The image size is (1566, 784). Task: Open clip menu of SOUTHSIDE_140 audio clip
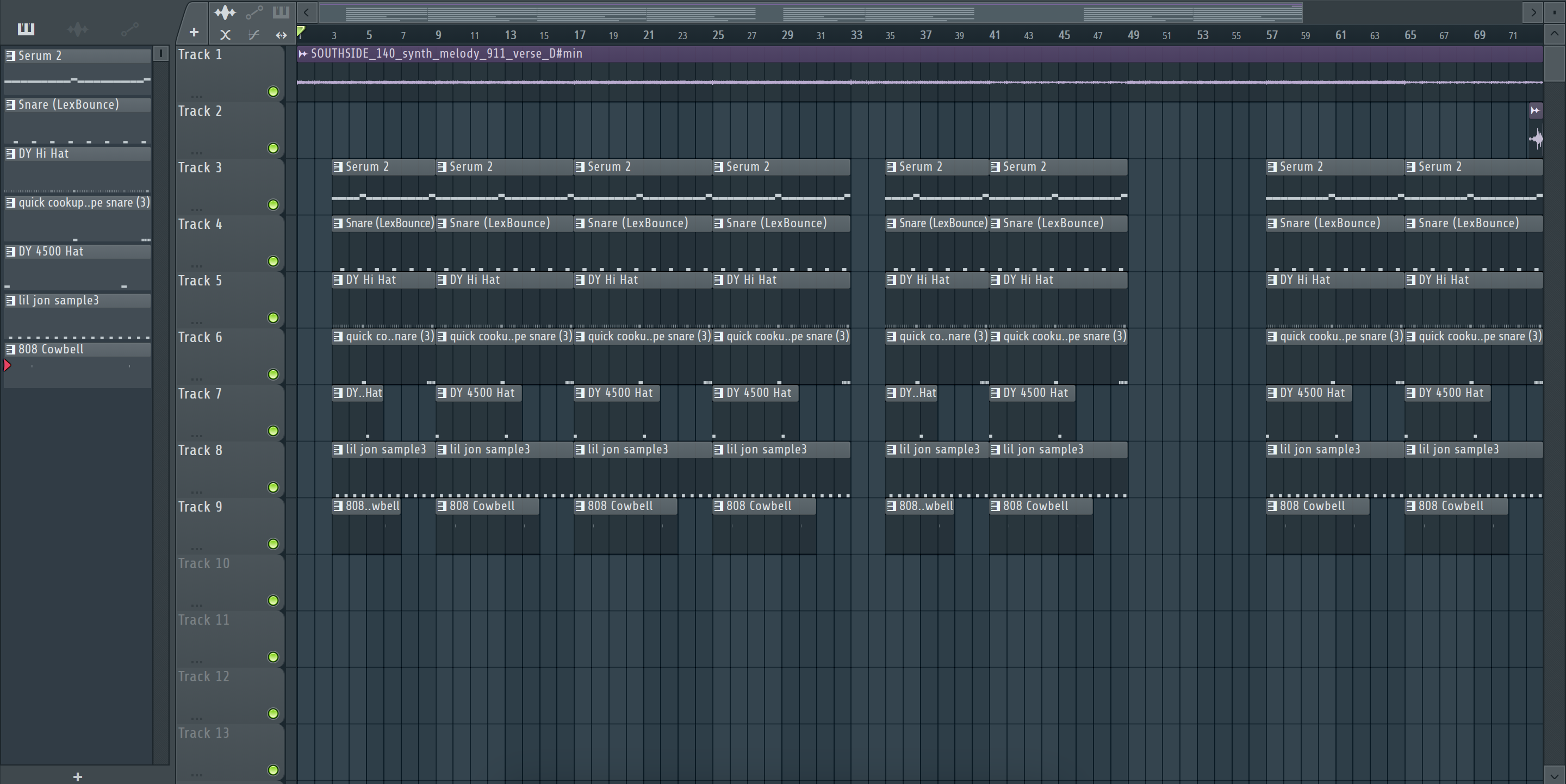click(303, 54)
